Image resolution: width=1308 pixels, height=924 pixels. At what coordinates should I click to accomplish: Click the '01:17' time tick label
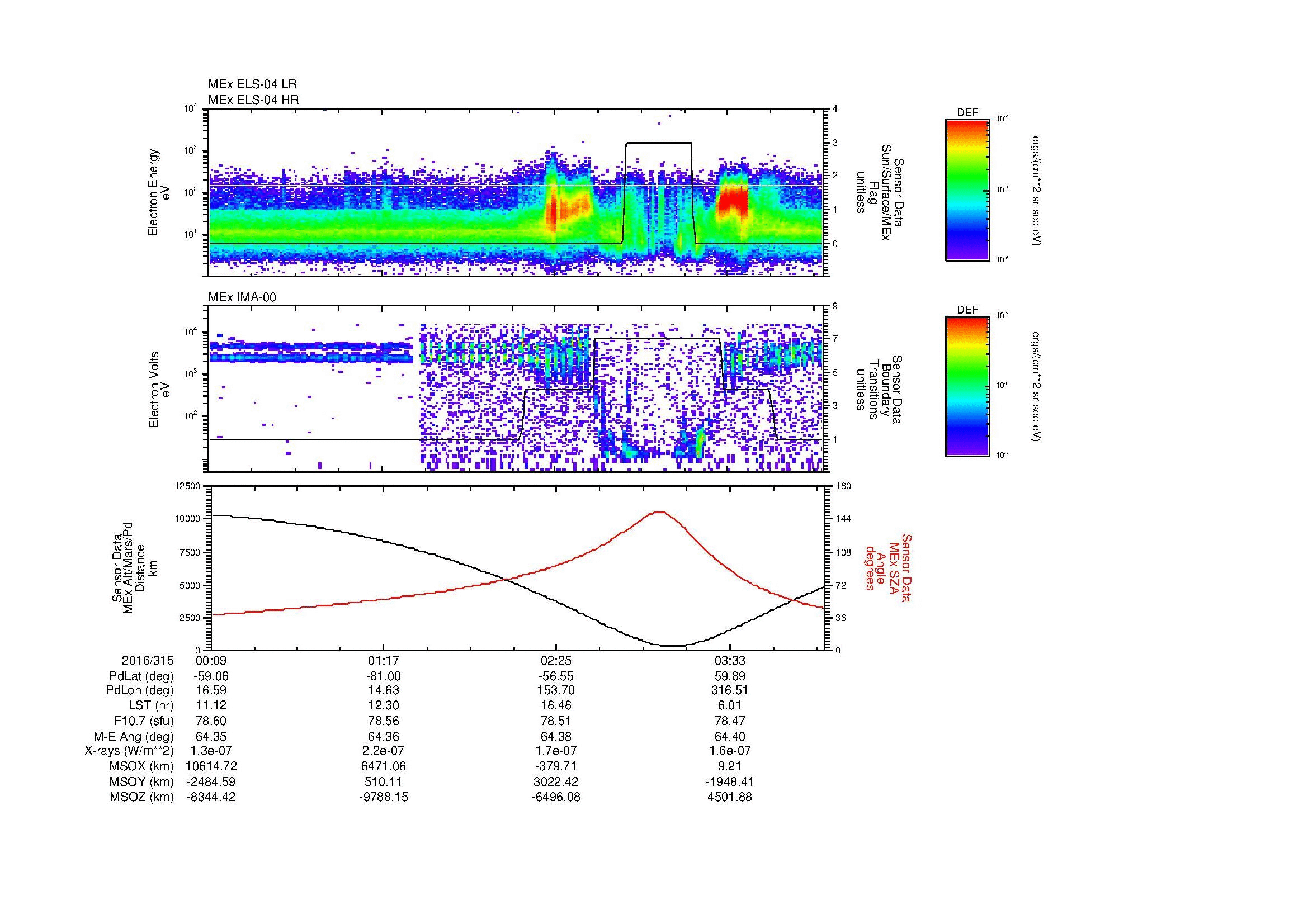pyautogui.click(x=384, y=660)
